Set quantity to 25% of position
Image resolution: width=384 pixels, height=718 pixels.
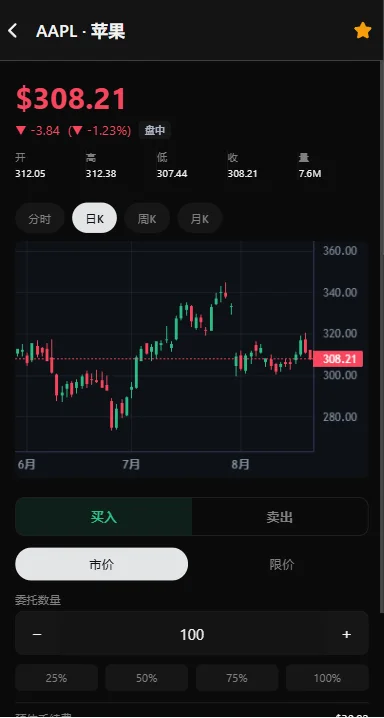coord(57,678)
